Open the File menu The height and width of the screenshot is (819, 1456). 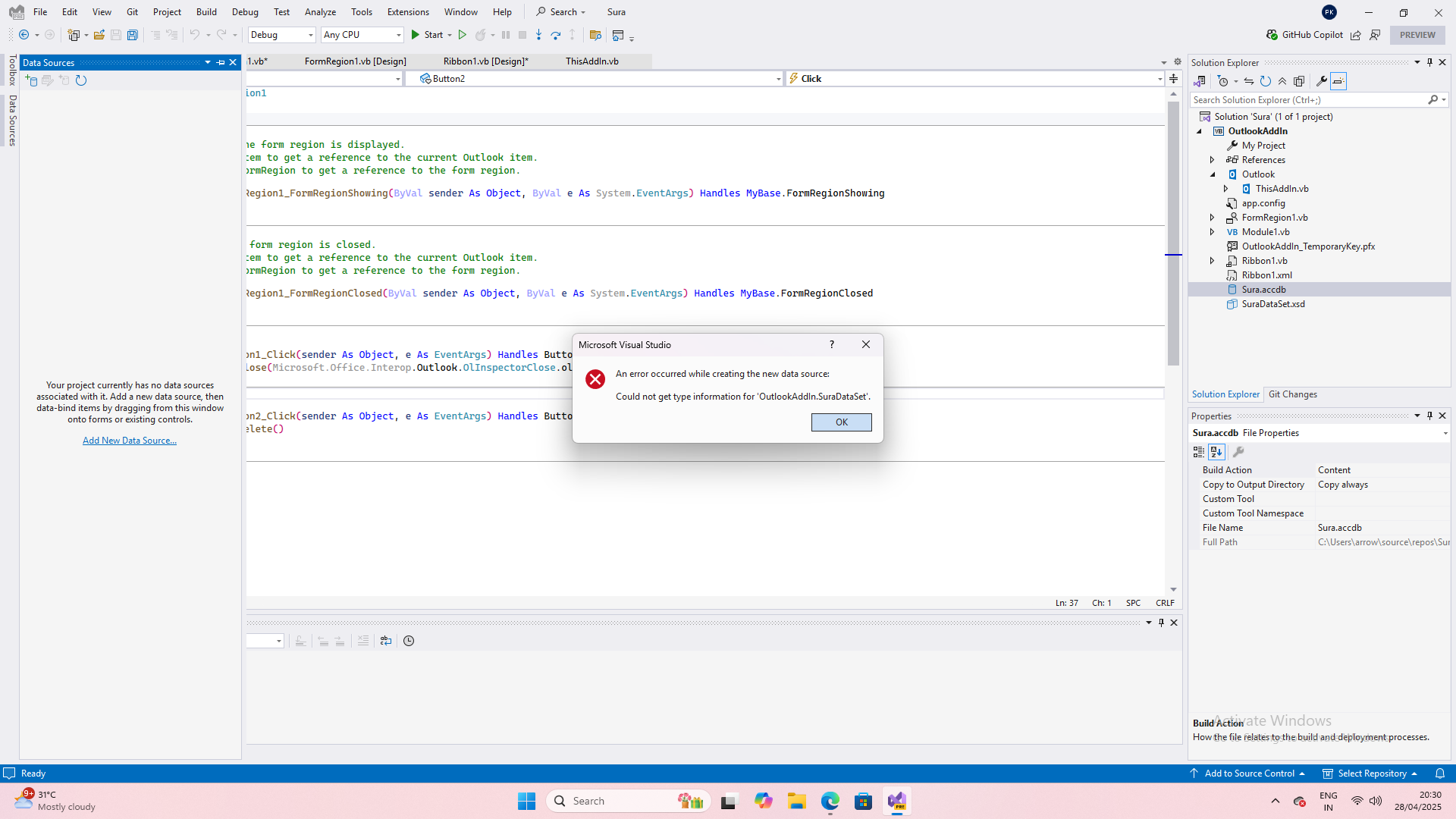point(40,12)
